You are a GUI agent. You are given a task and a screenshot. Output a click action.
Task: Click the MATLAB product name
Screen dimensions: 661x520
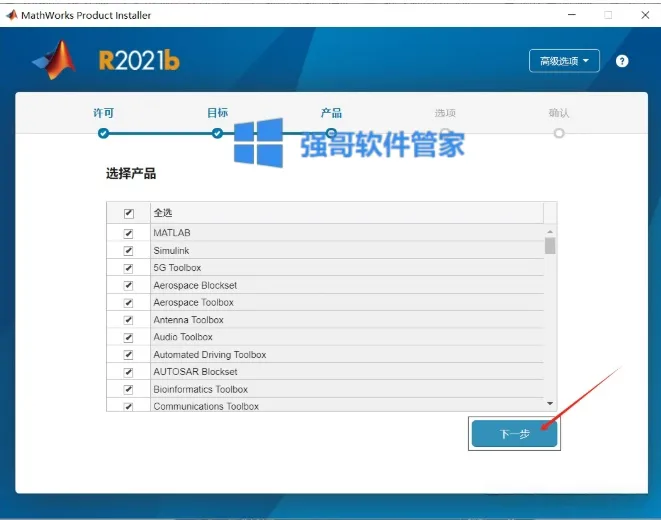172,233
